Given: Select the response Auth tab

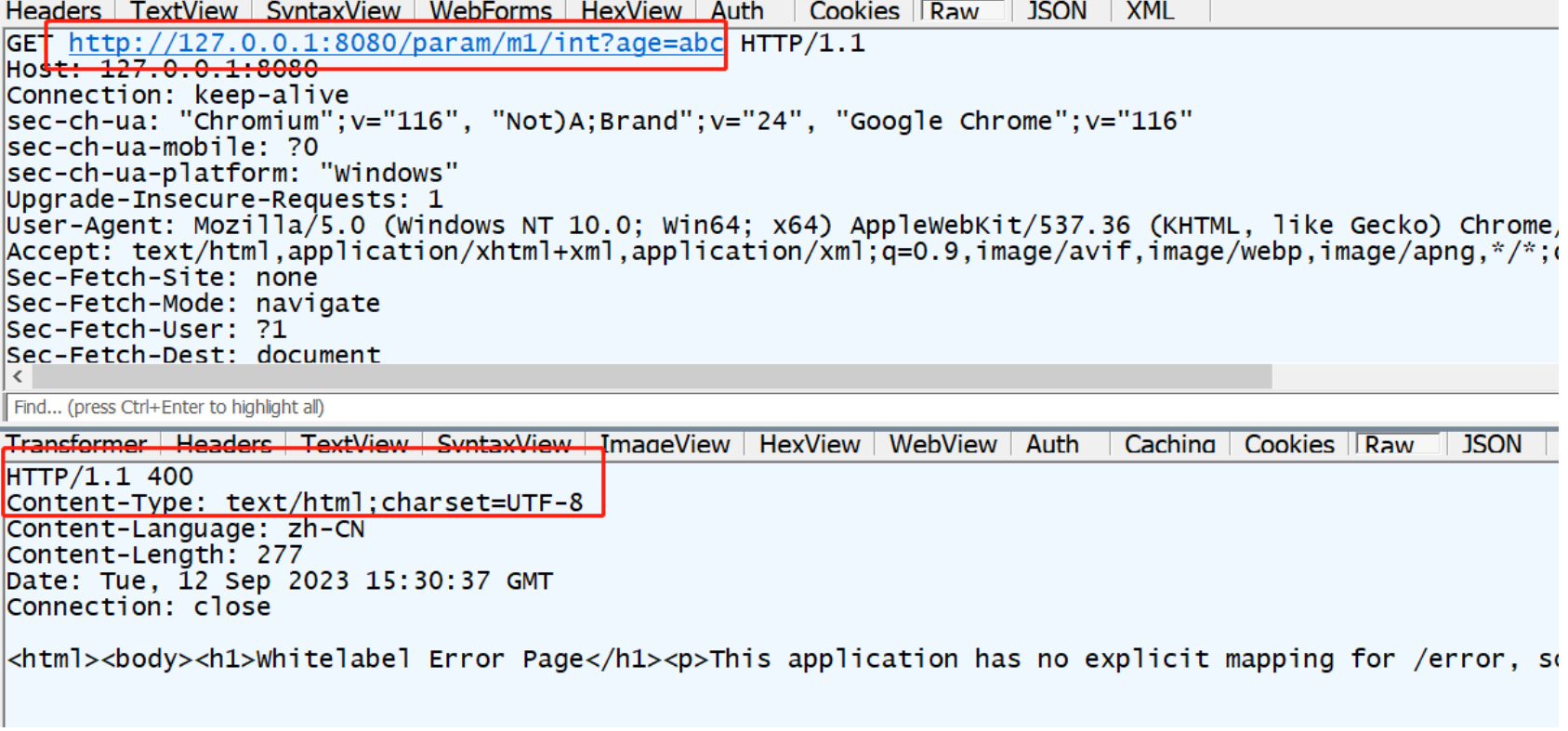Looking at the screenshot, I should [x=1052, y=445].
